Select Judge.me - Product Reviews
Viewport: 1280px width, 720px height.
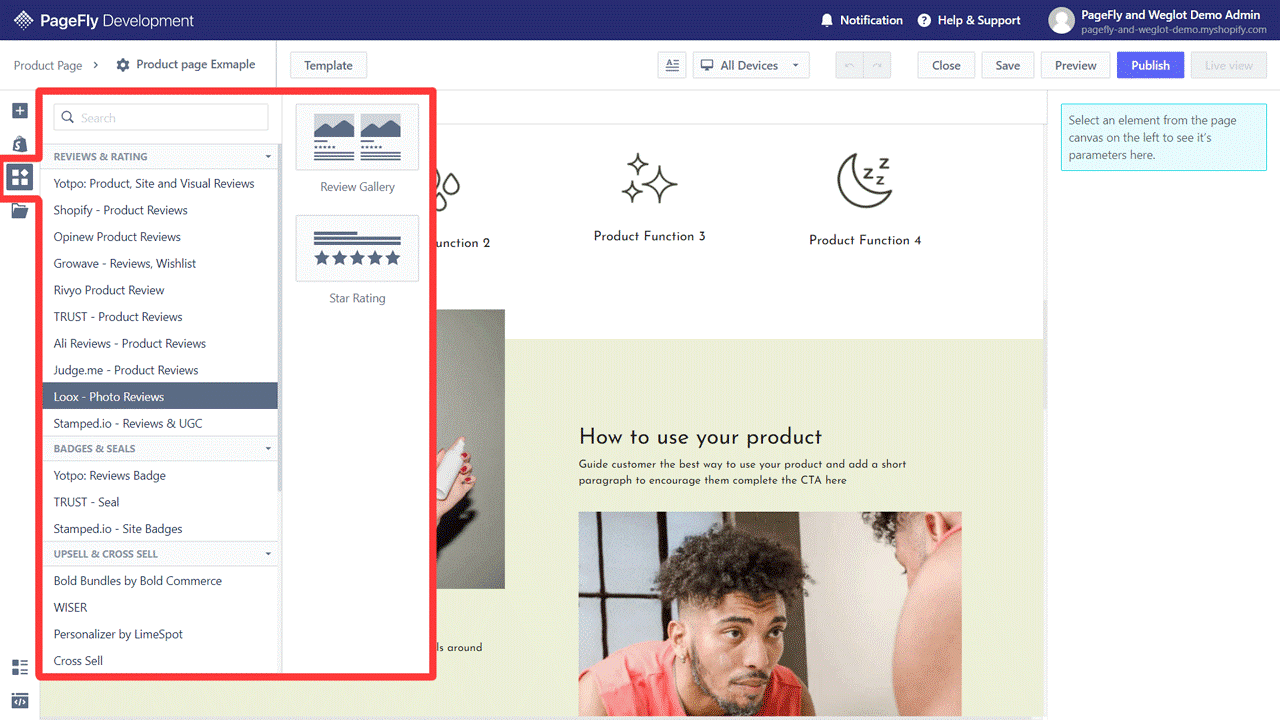pos(160,370)
